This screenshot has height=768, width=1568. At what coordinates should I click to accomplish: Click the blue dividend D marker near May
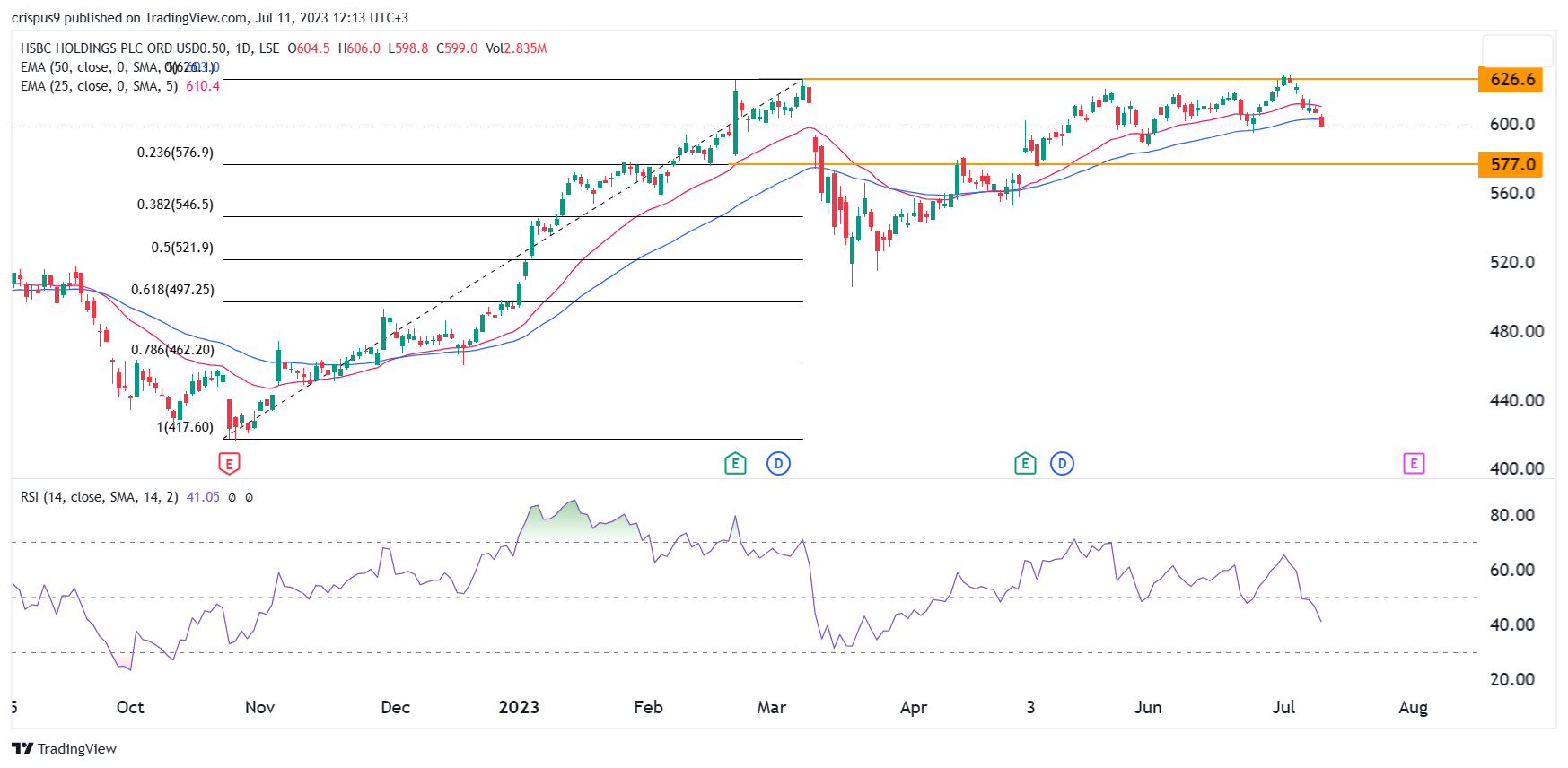[1062, 464]
